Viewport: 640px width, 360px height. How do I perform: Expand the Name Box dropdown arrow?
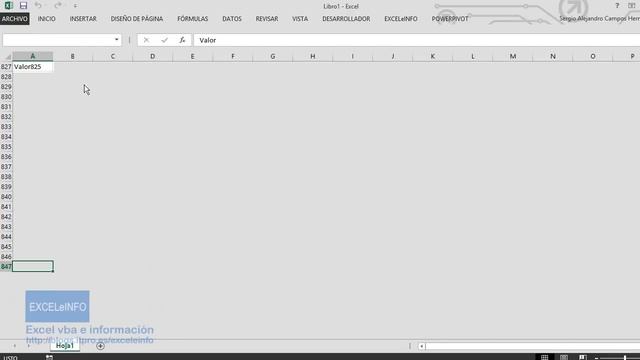click(117, 40)
